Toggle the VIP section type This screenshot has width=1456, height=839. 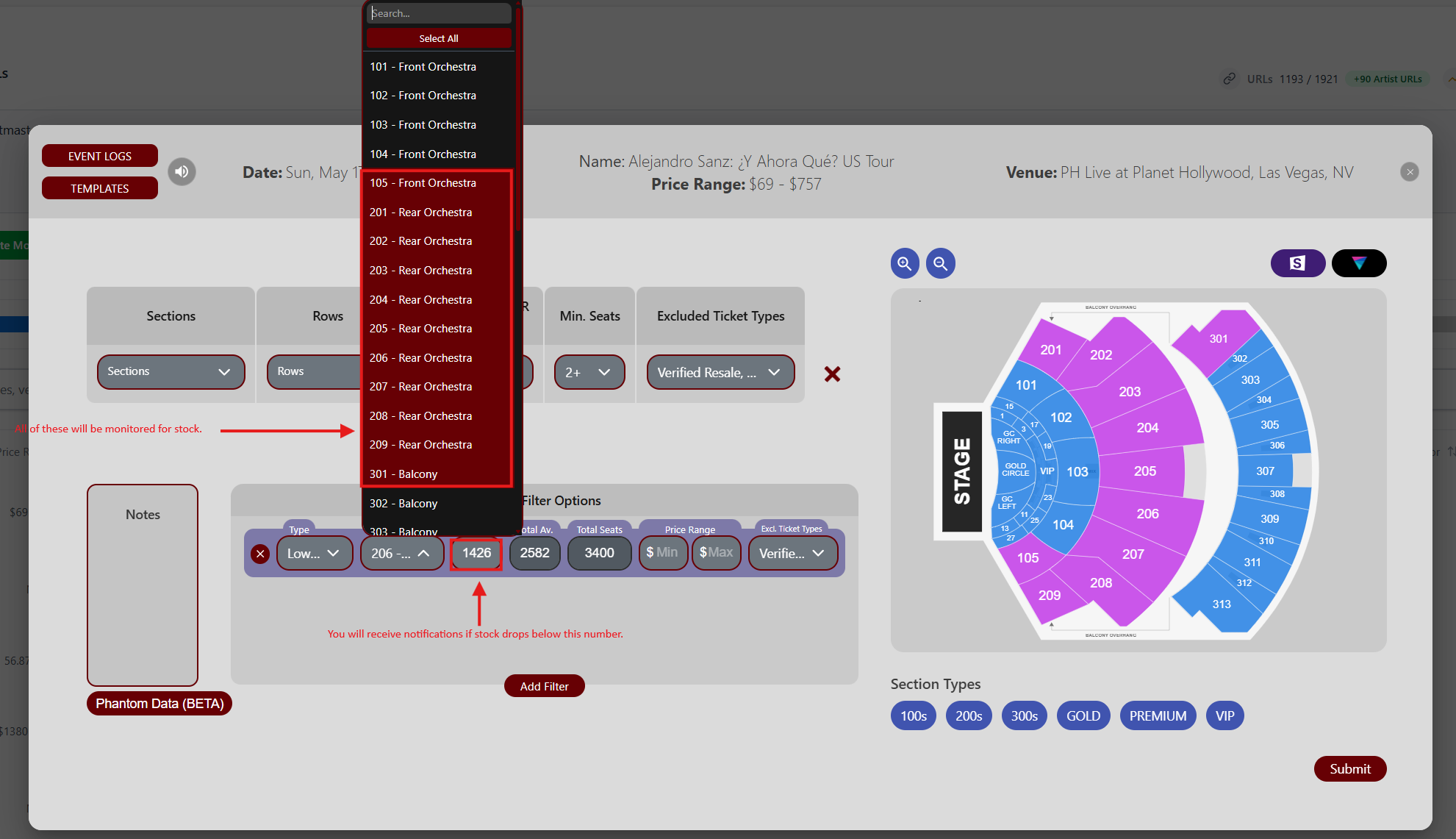(x=1224, y=715)
